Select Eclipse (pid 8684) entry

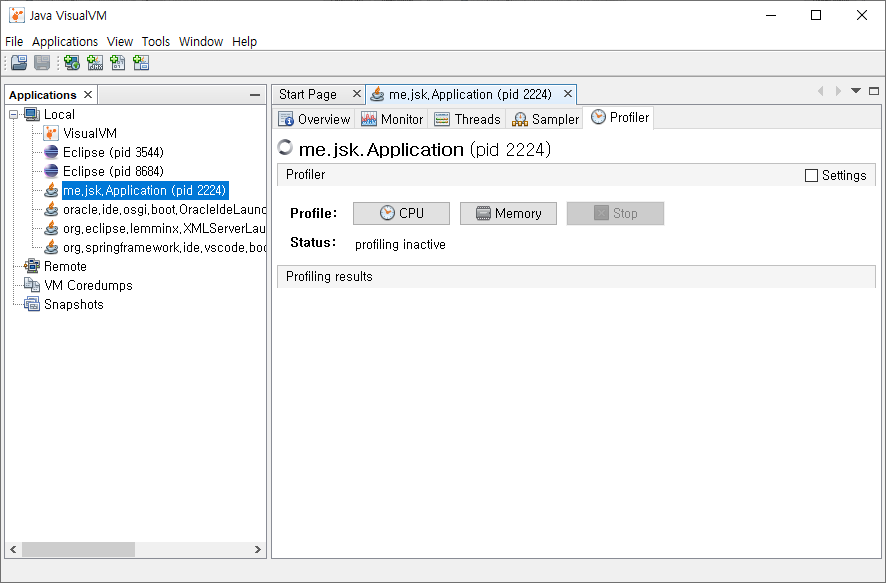click(113, 172)
